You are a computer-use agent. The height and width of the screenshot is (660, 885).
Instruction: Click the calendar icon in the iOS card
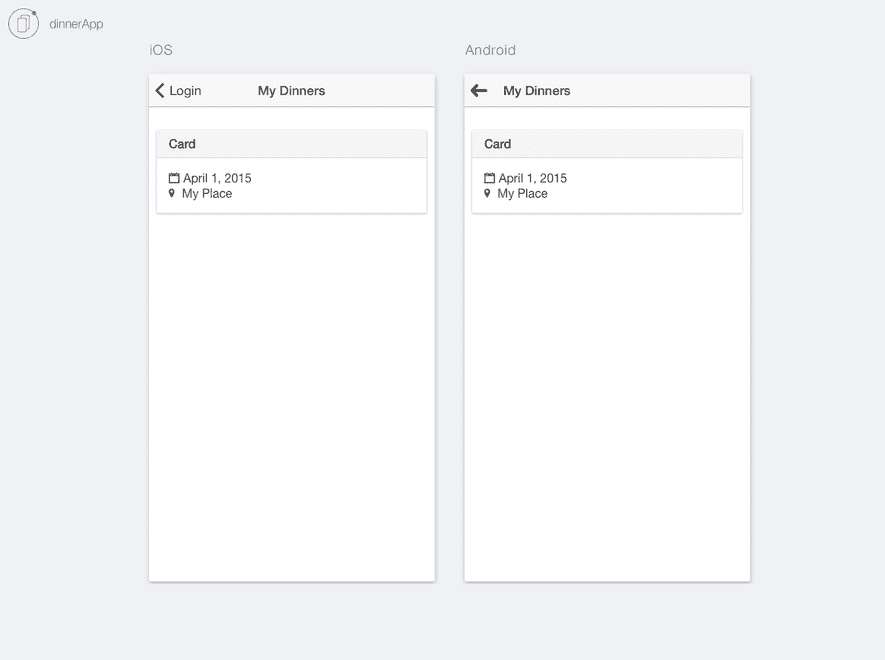point(173,177)
